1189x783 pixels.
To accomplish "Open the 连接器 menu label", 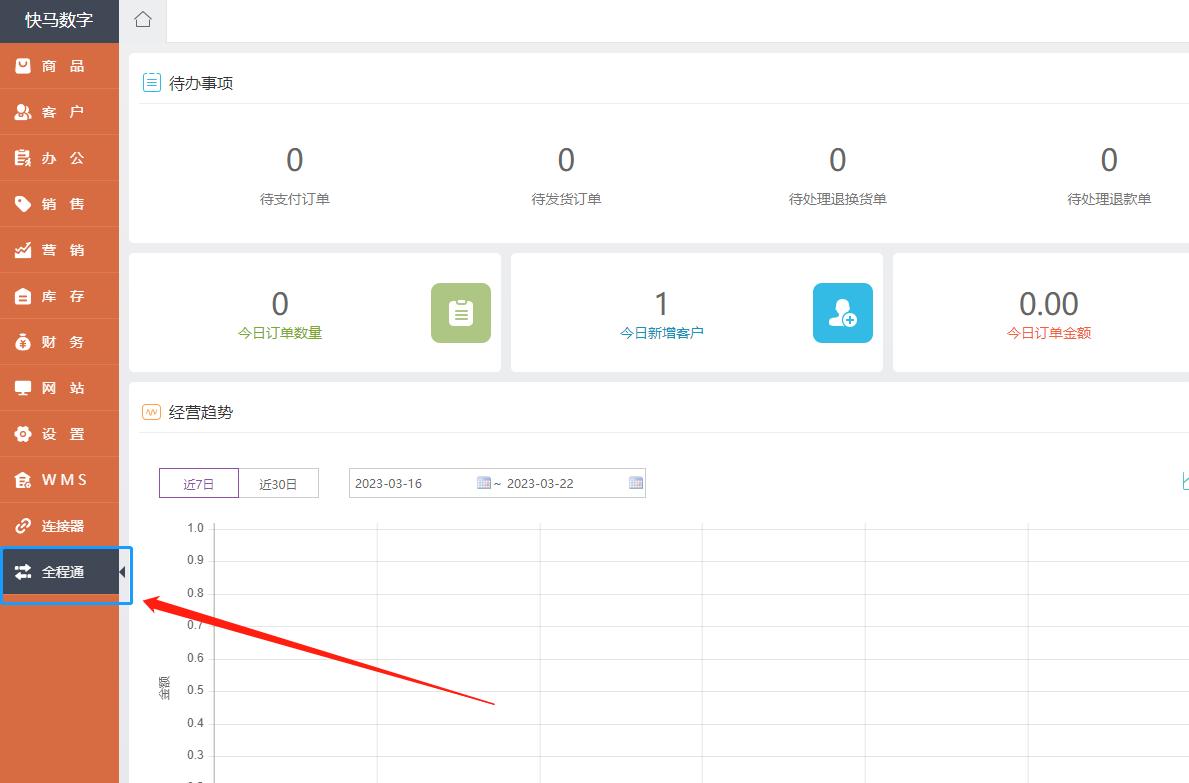I will [63, 526].
